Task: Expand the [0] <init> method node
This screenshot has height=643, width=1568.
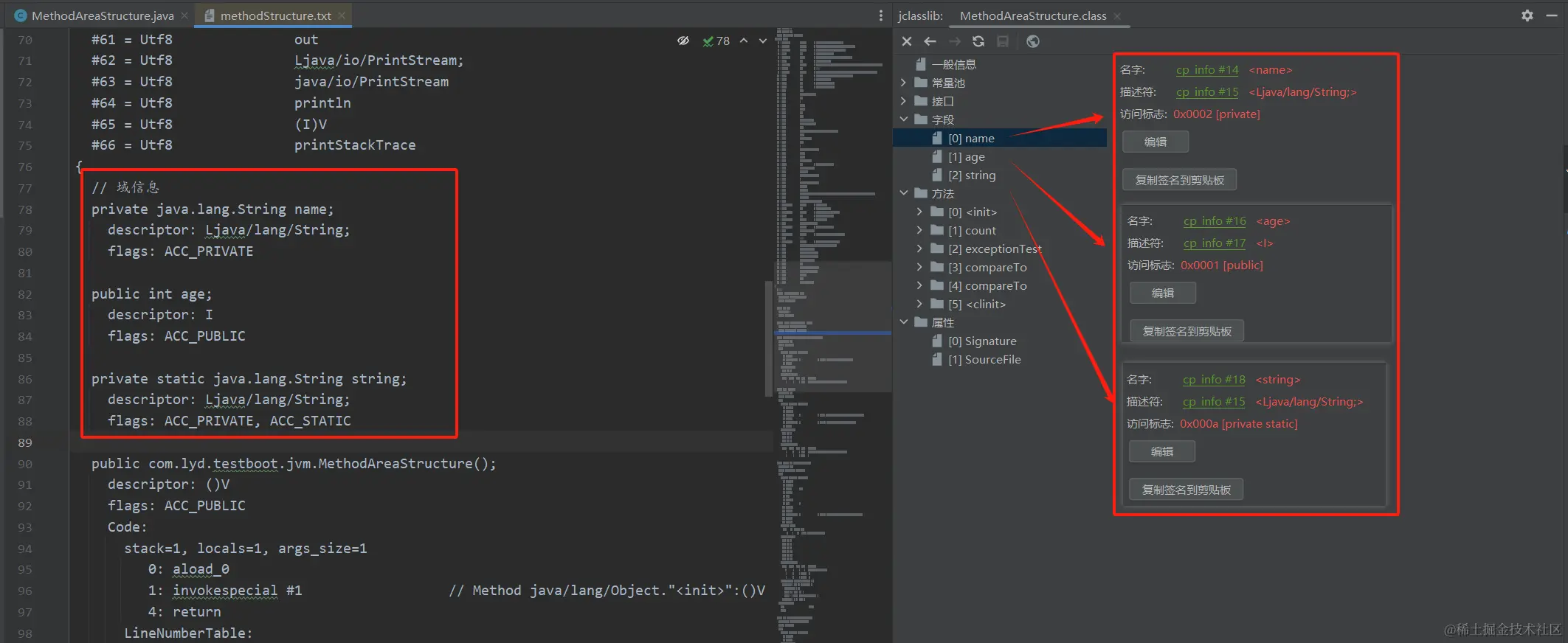Action: [x=919, y=212]
